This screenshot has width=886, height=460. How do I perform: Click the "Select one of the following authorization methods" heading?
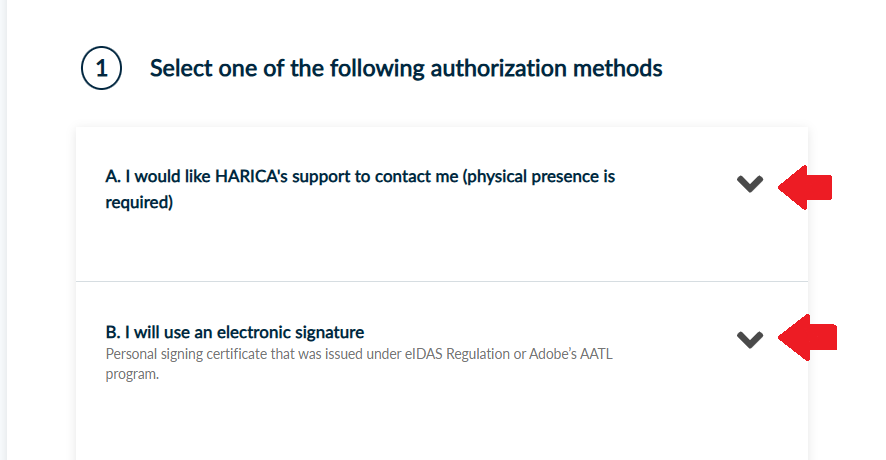pyautogui.click(x=405, y=69)
